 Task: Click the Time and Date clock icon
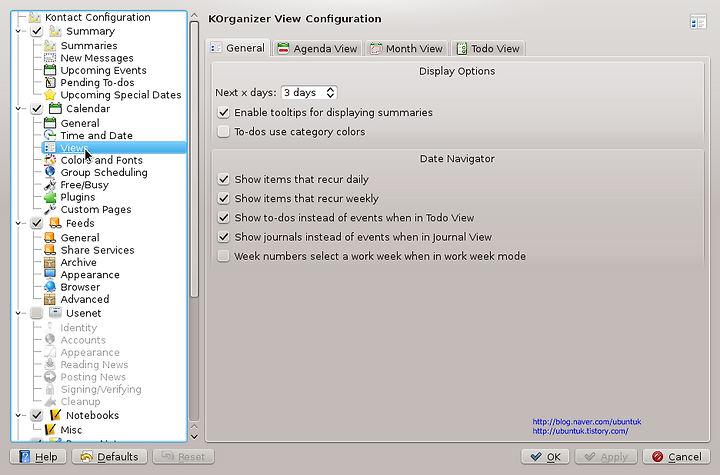pos(50,136)
